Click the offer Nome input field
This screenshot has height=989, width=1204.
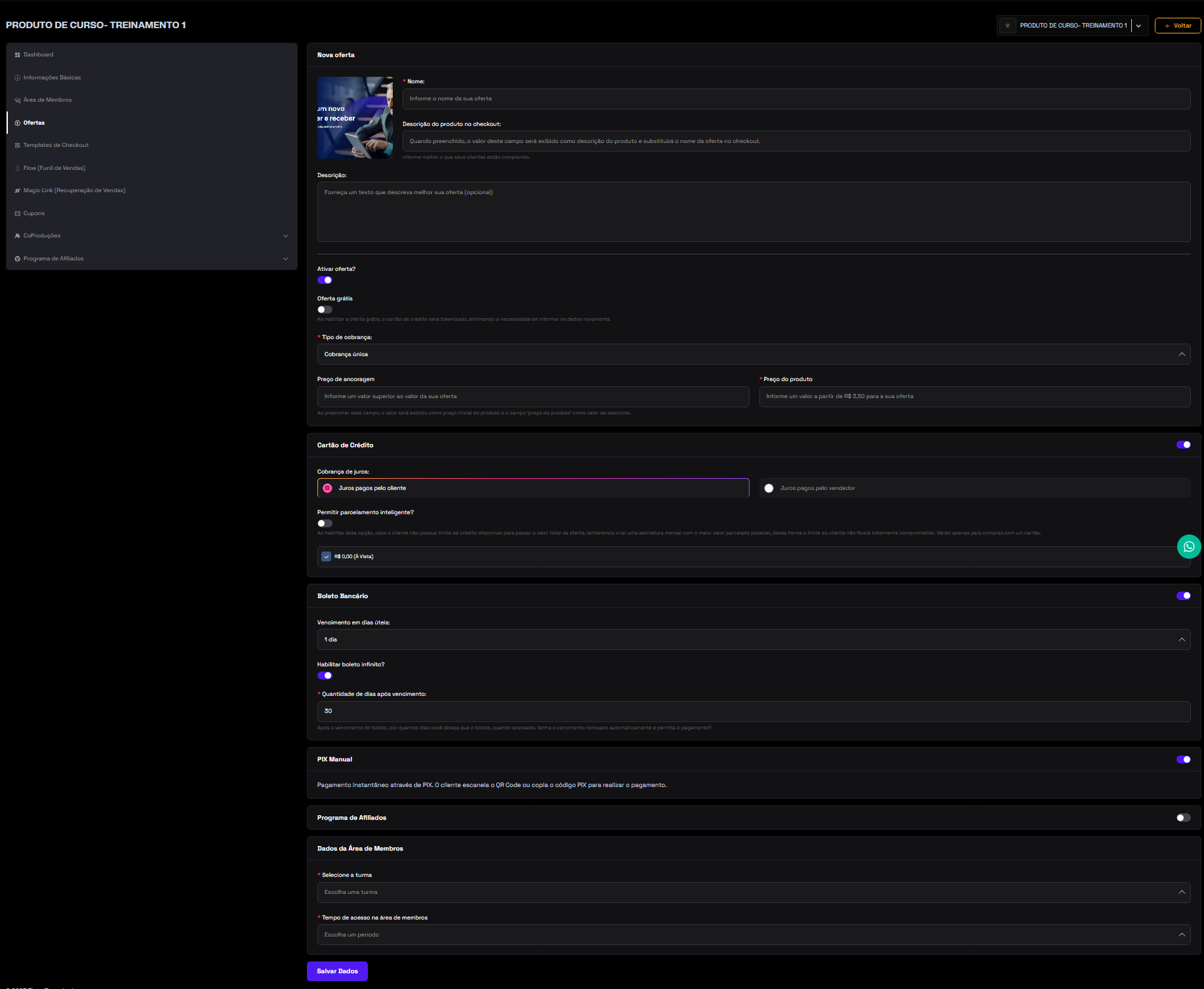795,99
